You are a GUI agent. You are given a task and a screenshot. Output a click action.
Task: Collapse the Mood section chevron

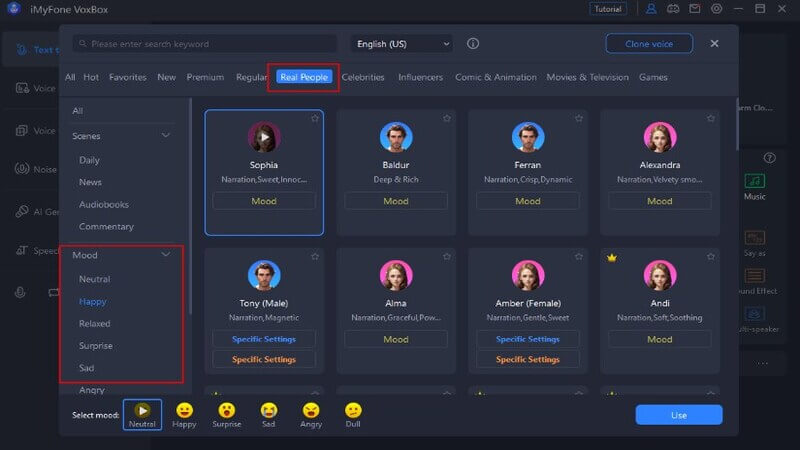click(166, 255)
